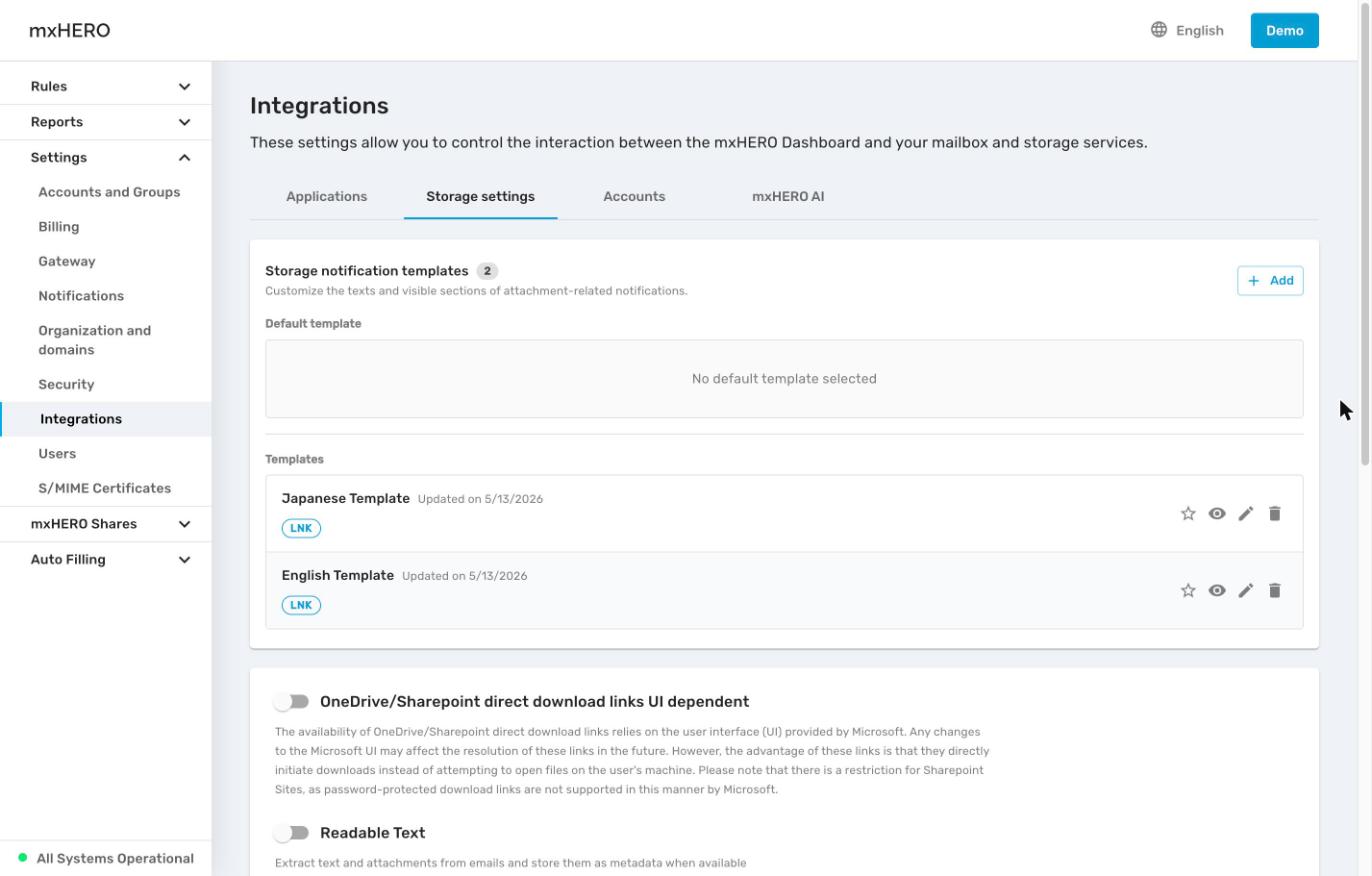This screenshot has width=1372, height=876.
Task: Click the Japanese Template name
Action: pyautogui.click(x=346, y=498)
